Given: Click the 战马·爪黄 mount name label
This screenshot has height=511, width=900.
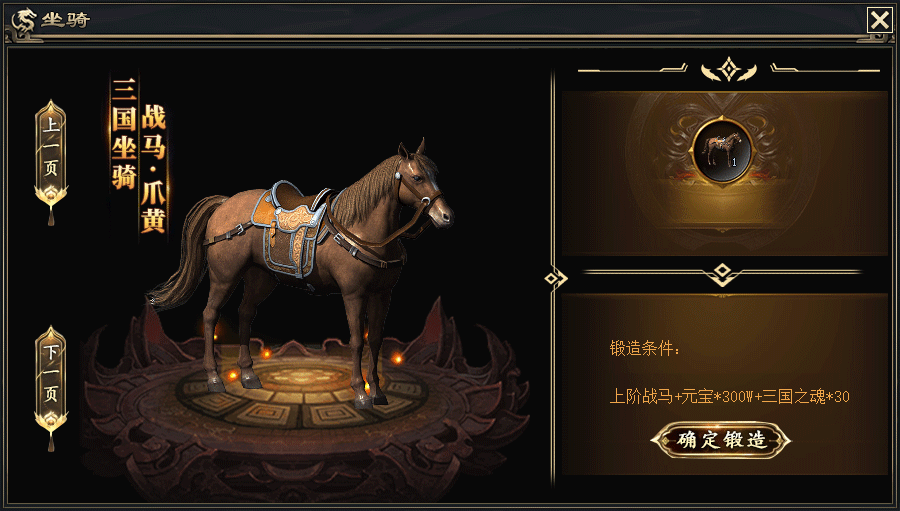Looking at the screenshot, I should [x=153, y=168].
